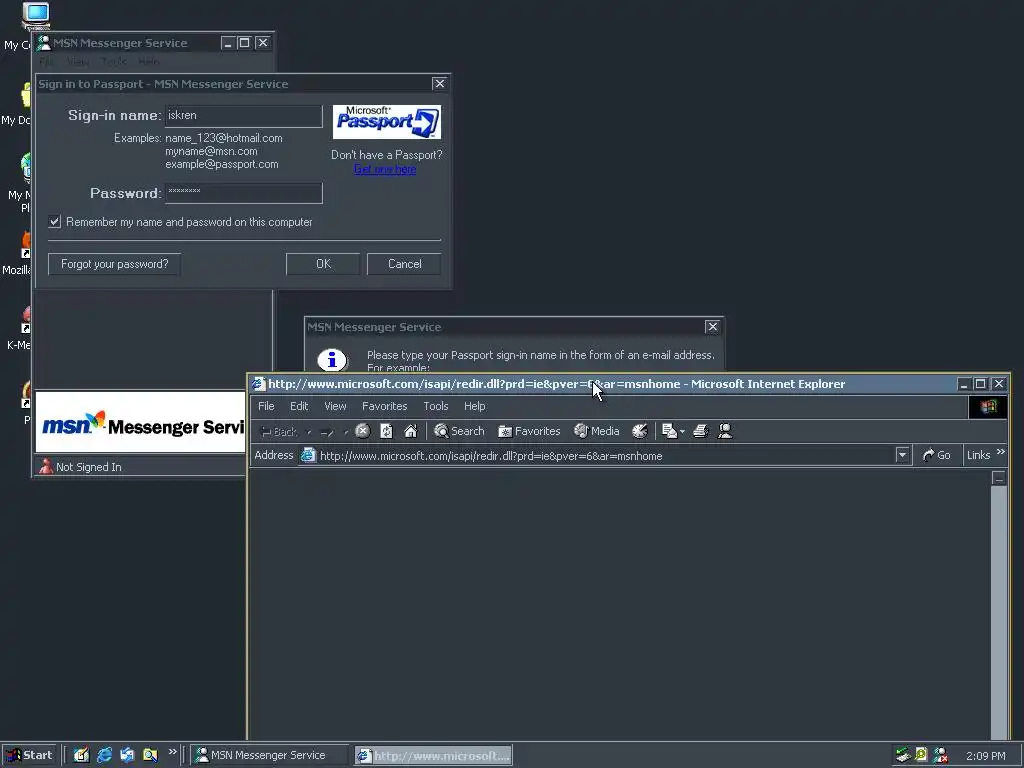Click the Forward arrow in Internet Explorer
The width and height of the screenshot is (1024, 768).
click(327, 432)
